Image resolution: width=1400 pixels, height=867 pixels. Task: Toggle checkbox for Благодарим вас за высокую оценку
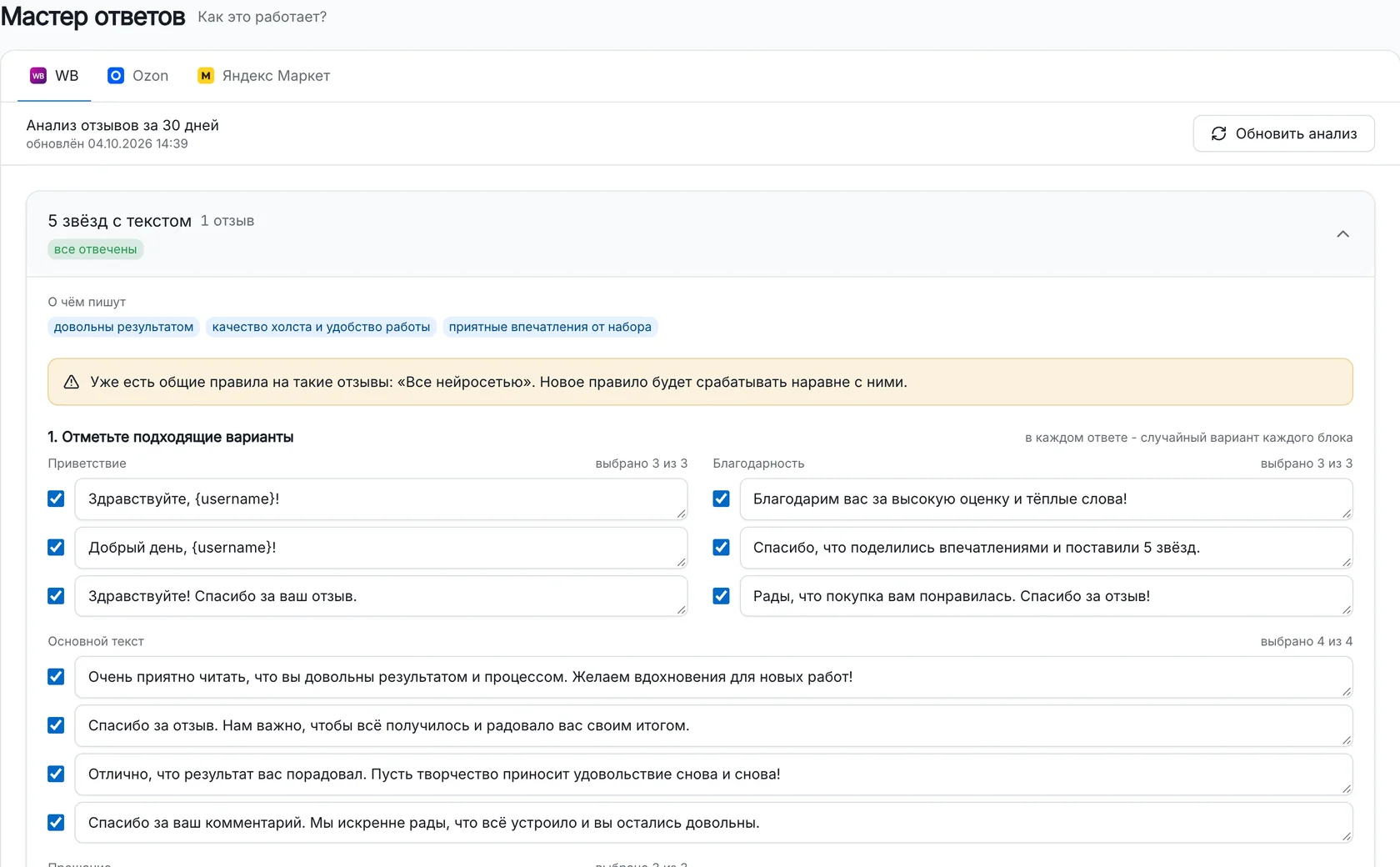tap(722, 499)
